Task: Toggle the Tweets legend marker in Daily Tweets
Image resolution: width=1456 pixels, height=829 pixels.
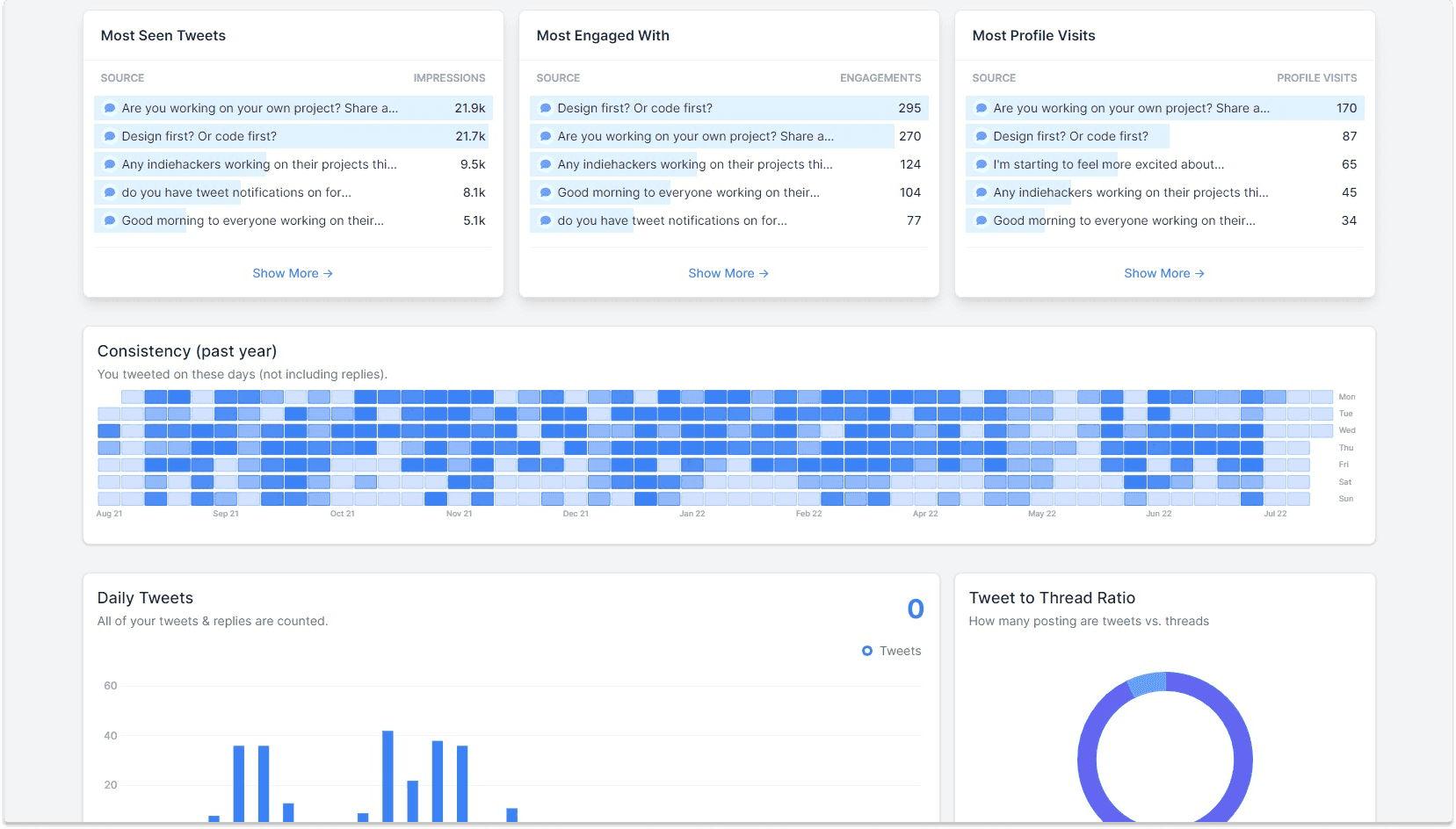Action: 867,651
